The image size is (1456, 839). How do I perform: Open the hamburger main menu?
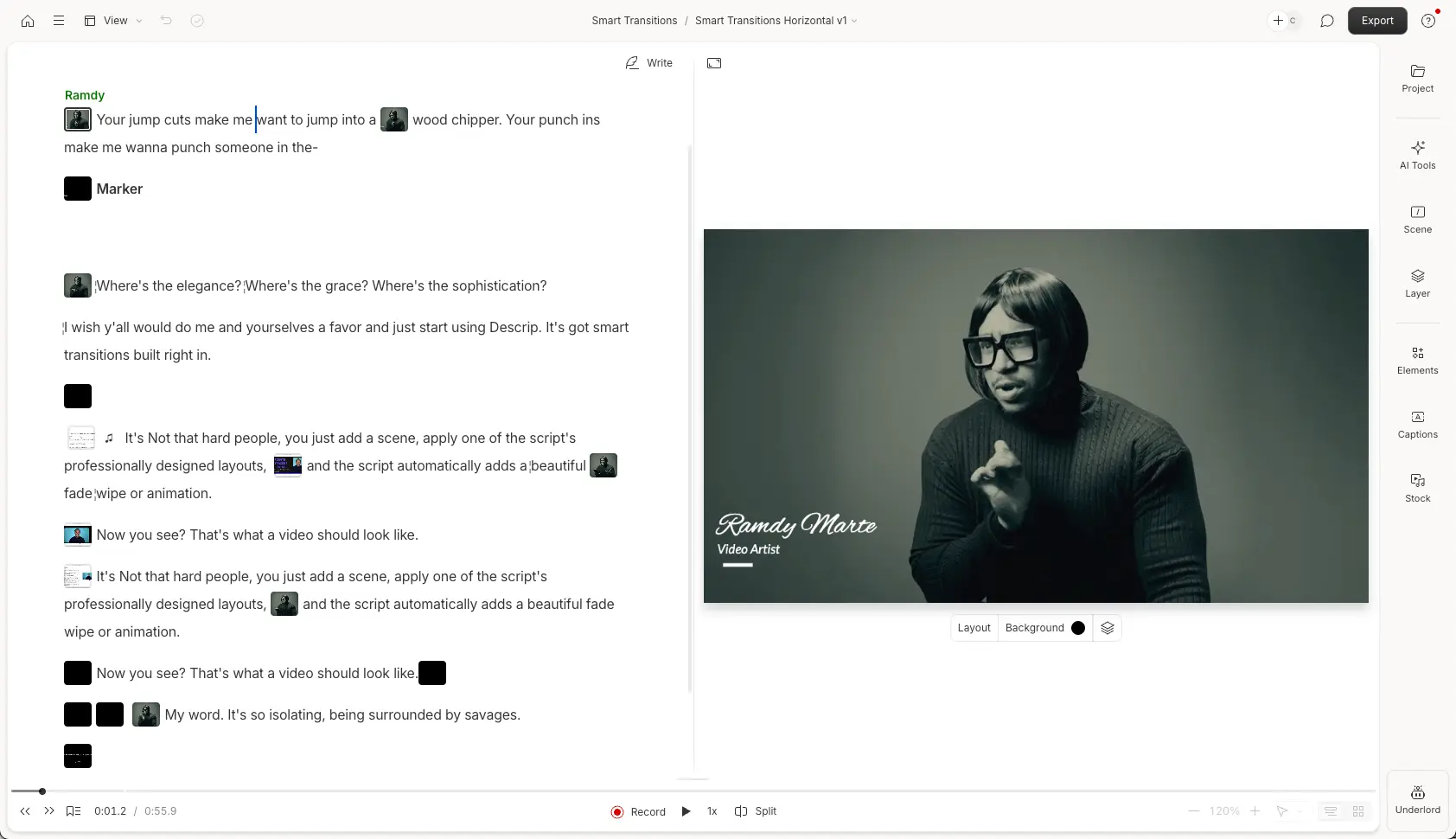[59, 21]
